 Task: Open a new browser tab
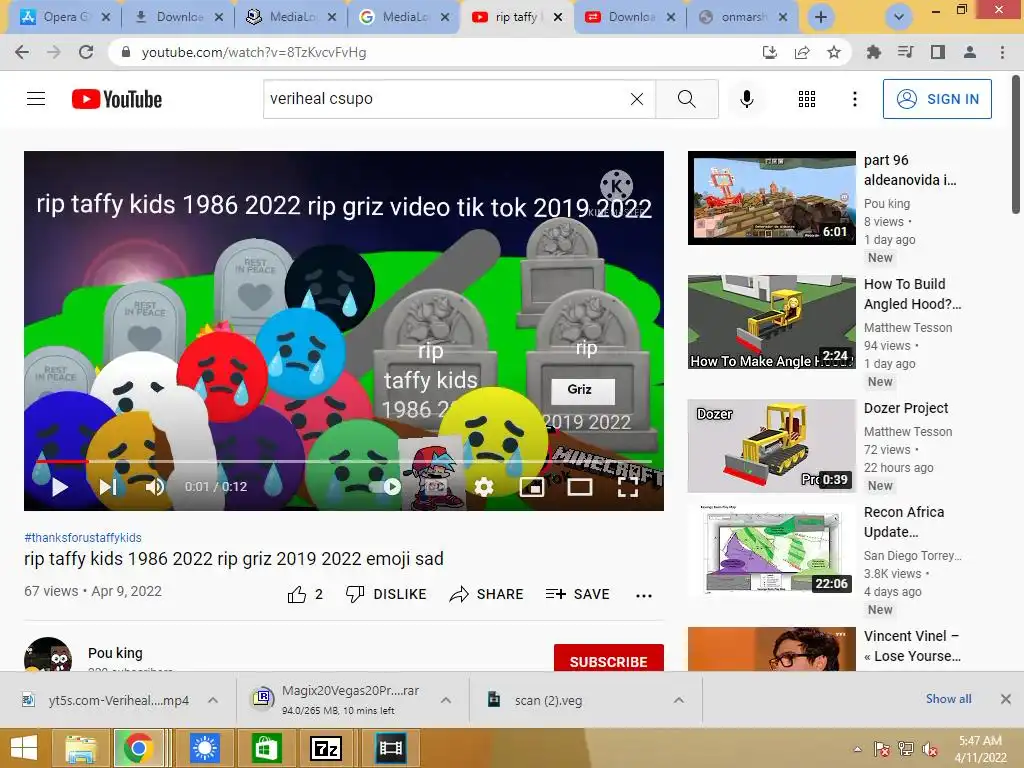point(821,18)
